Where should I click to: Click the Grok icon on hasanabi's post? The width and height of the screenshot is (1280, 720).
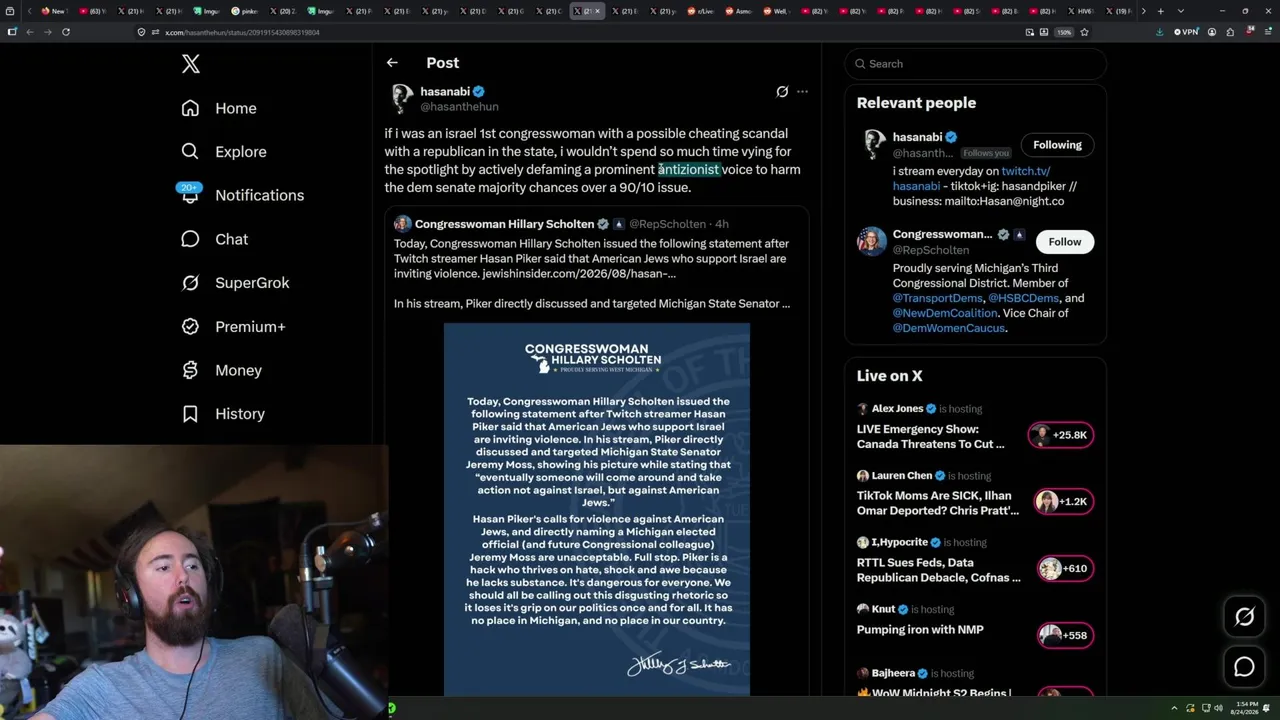point(782,92)
